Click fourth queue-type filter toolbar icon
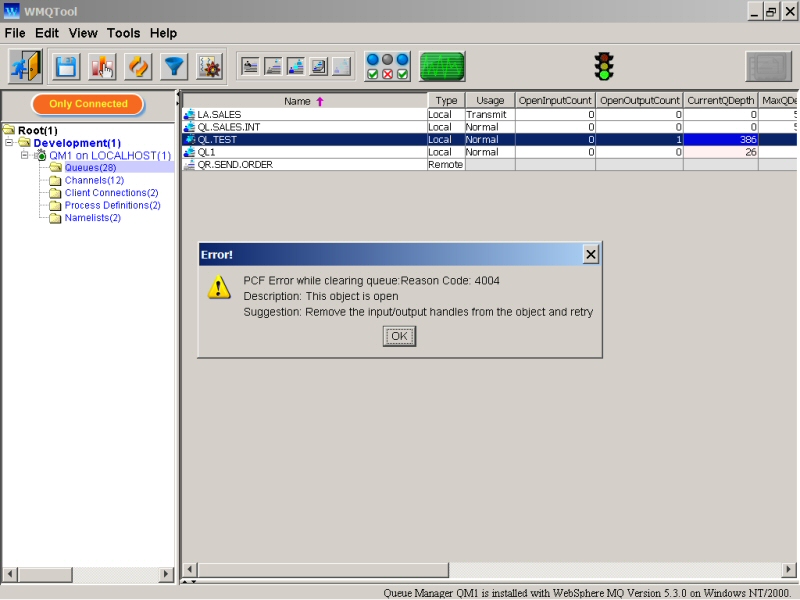 pyautogui.click(x=319, y=66)
